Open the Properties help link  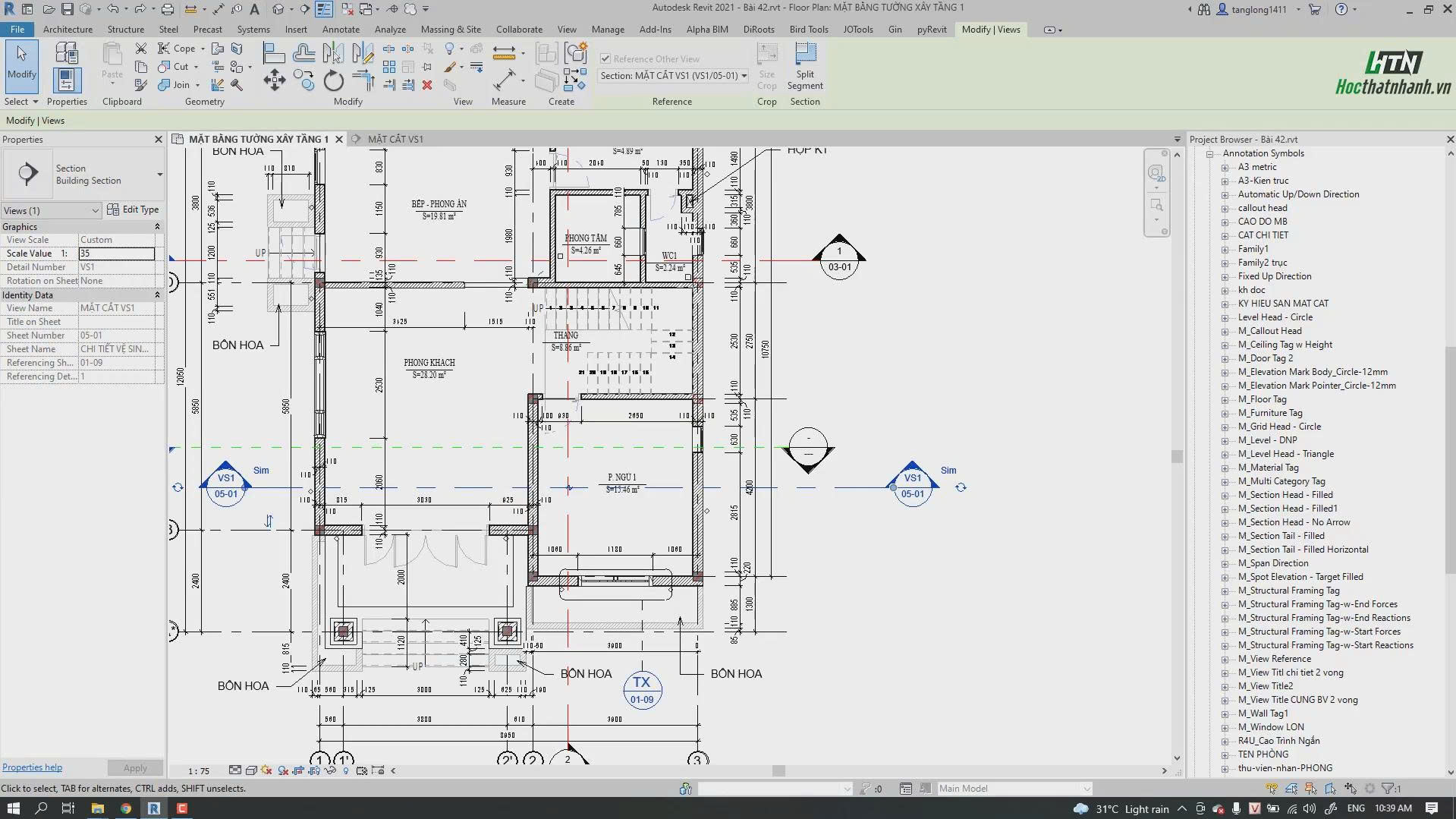tap(32, 767)
